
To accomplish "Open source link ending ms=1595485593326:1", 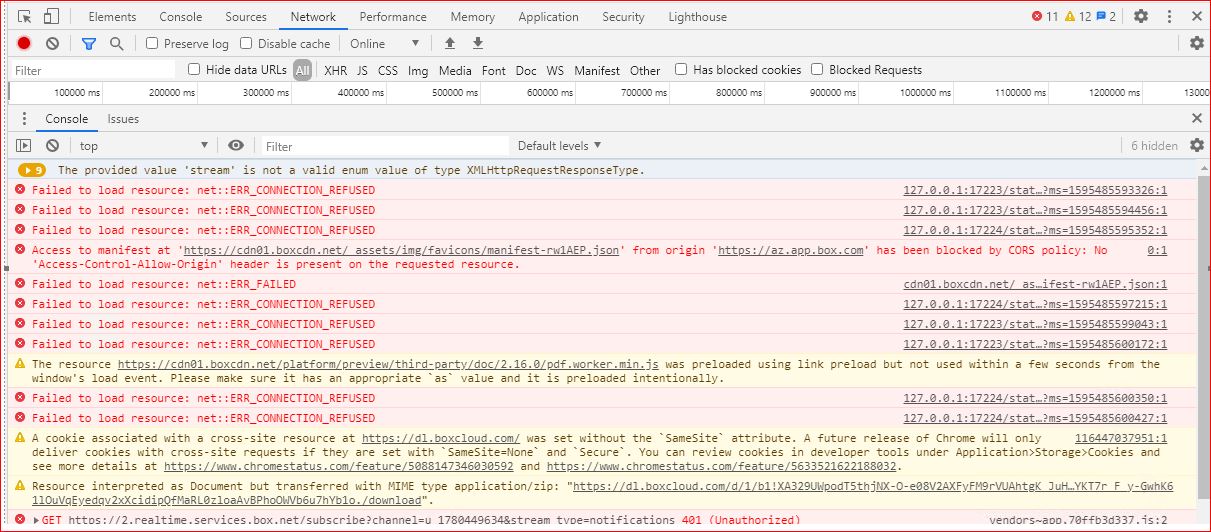I will [x=1035, y=190].
